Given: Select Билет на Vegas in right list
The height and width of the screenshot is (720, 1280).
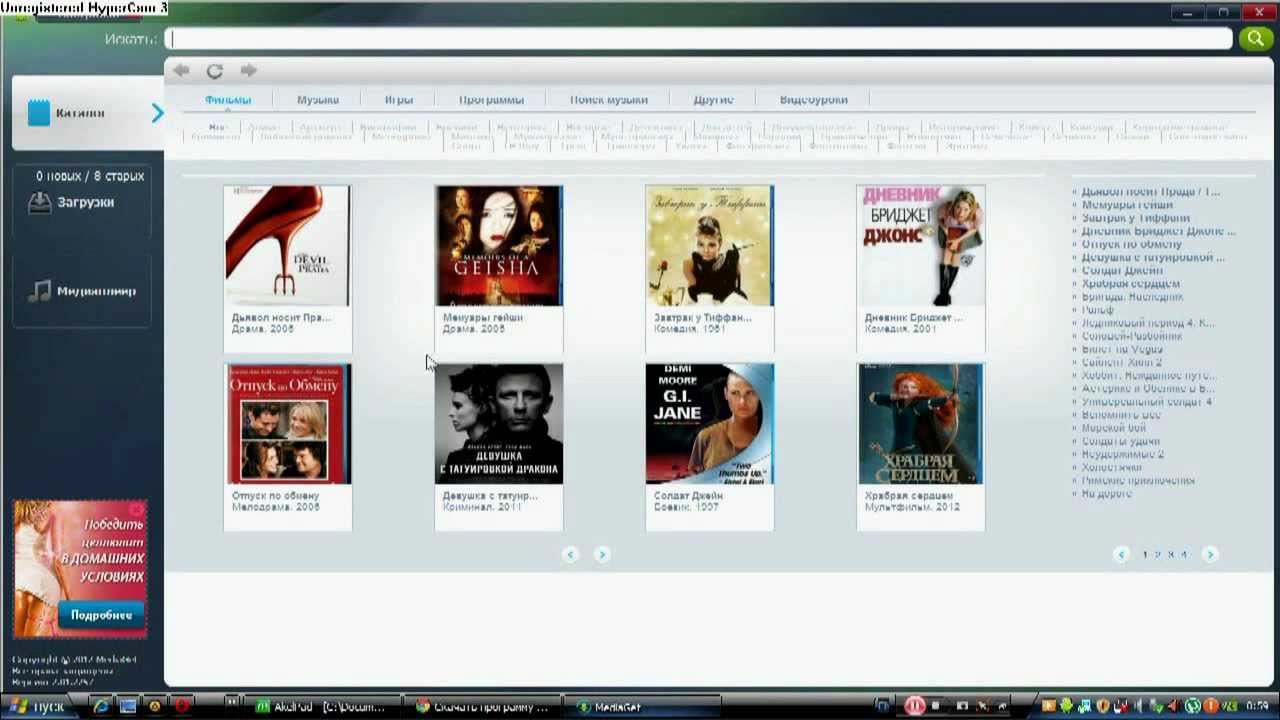Looking at the screenshot, I should (x=1122, y=349).
